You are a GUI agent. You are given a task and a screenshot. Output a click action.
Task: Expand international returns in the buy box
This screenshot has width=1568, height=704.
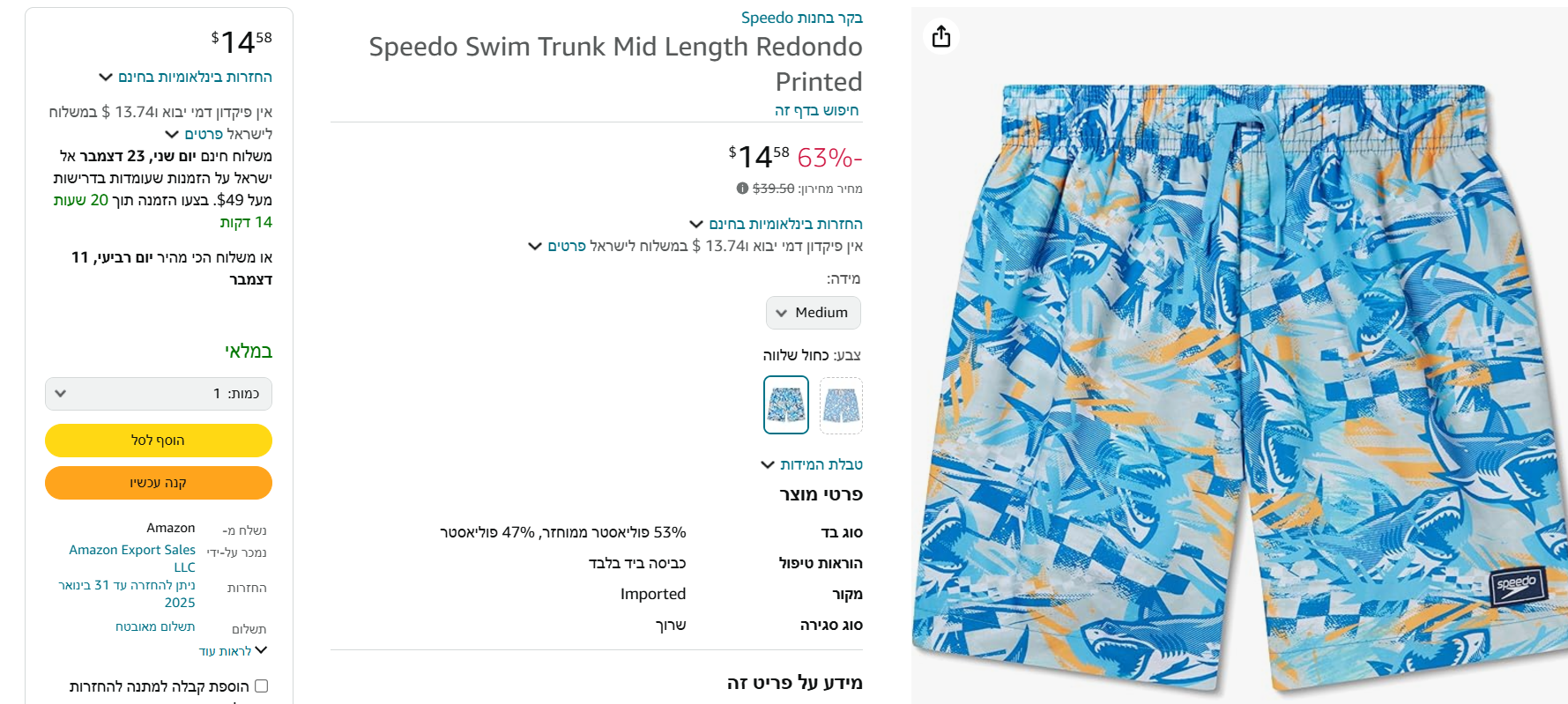[x=186, y=78]
